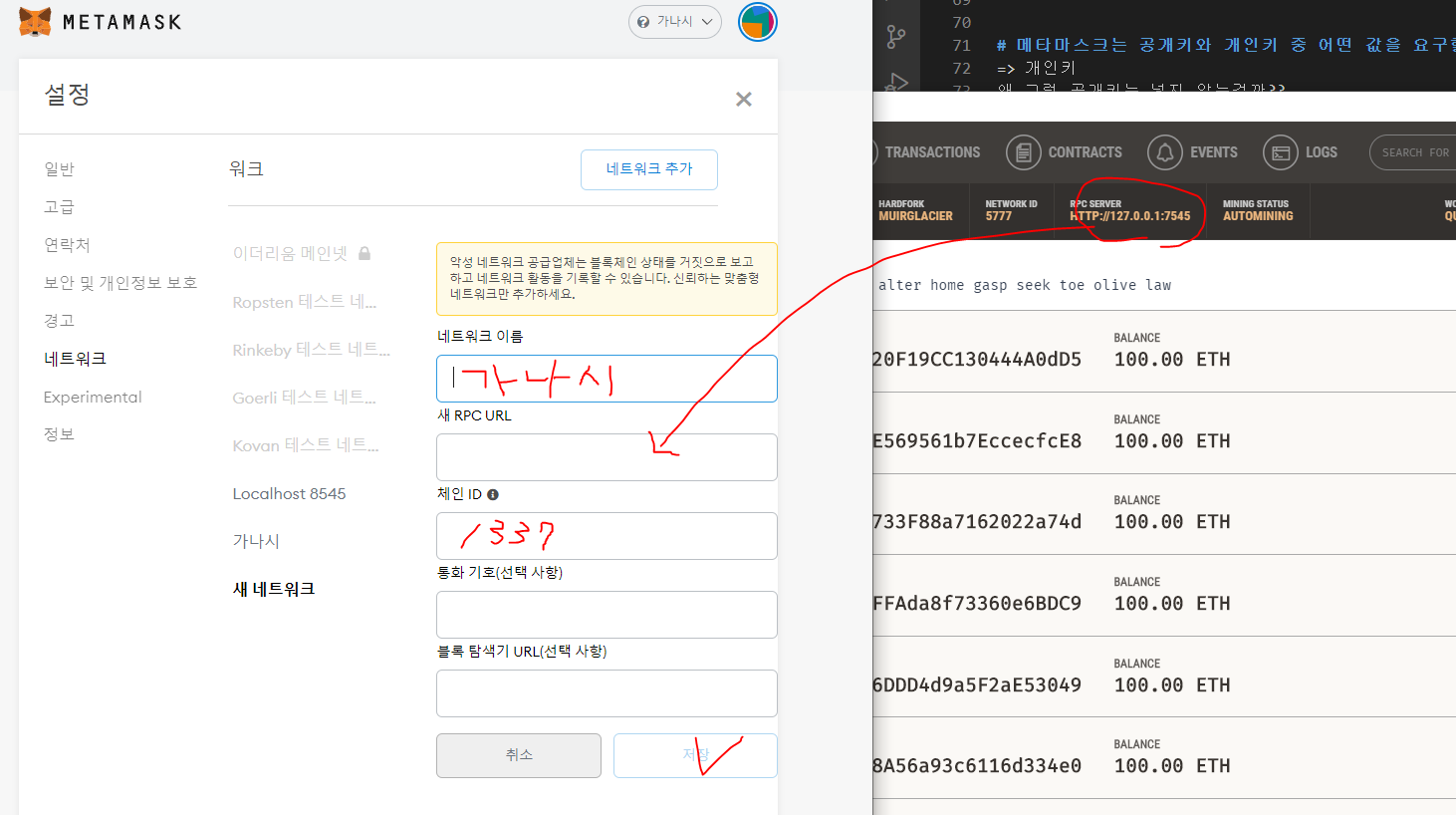Select 가나시 network in list
1456x815 pixels.
click(256, 541)
